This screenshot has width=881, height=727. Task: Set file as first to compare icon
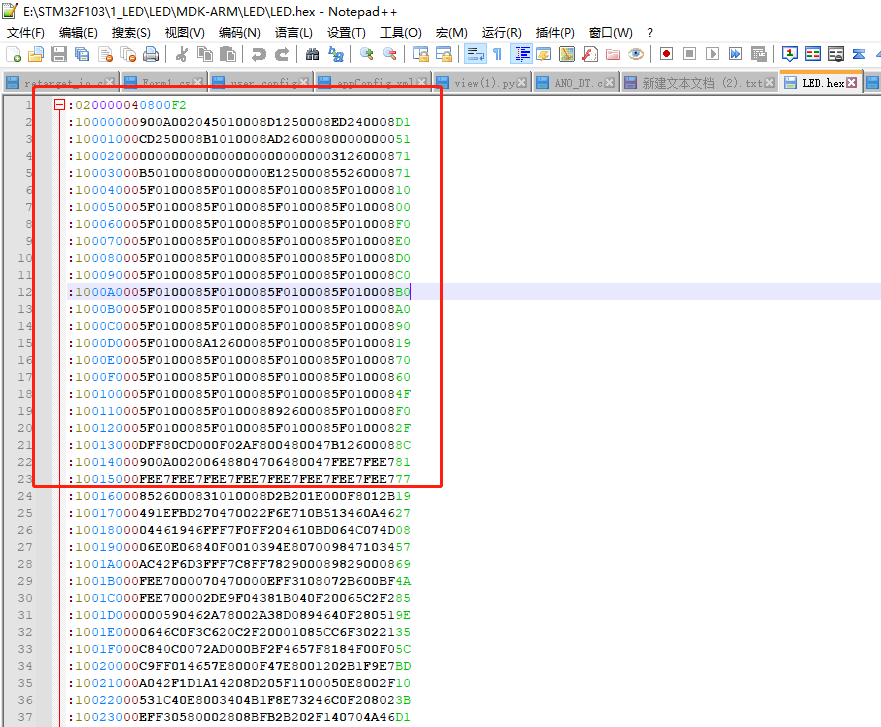tap(789, 54)
